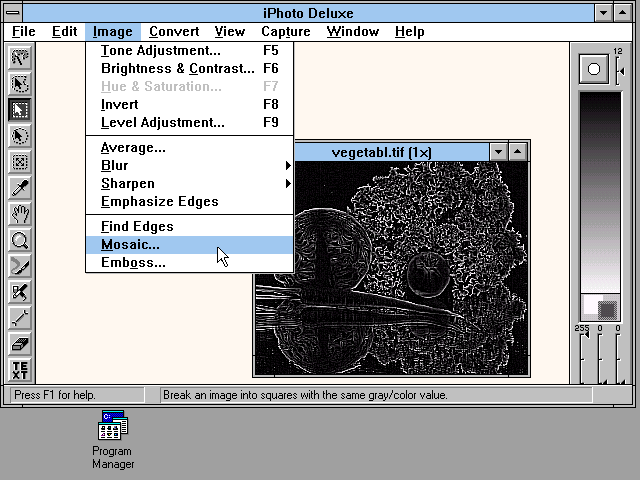This screenshot has height=480, width=640.
Task: Select the hand pan tool
Action: [x=20, y=214]
